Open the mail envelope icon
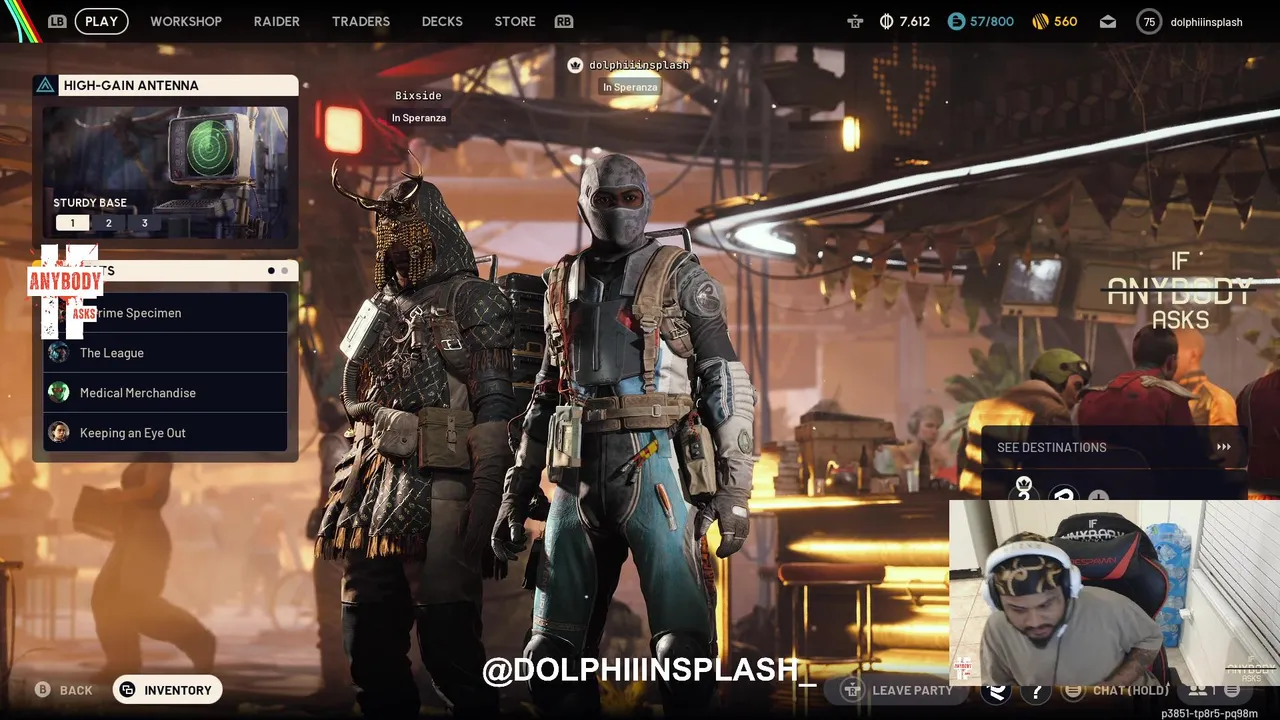1280x720 pixels. pos(1108,21)
